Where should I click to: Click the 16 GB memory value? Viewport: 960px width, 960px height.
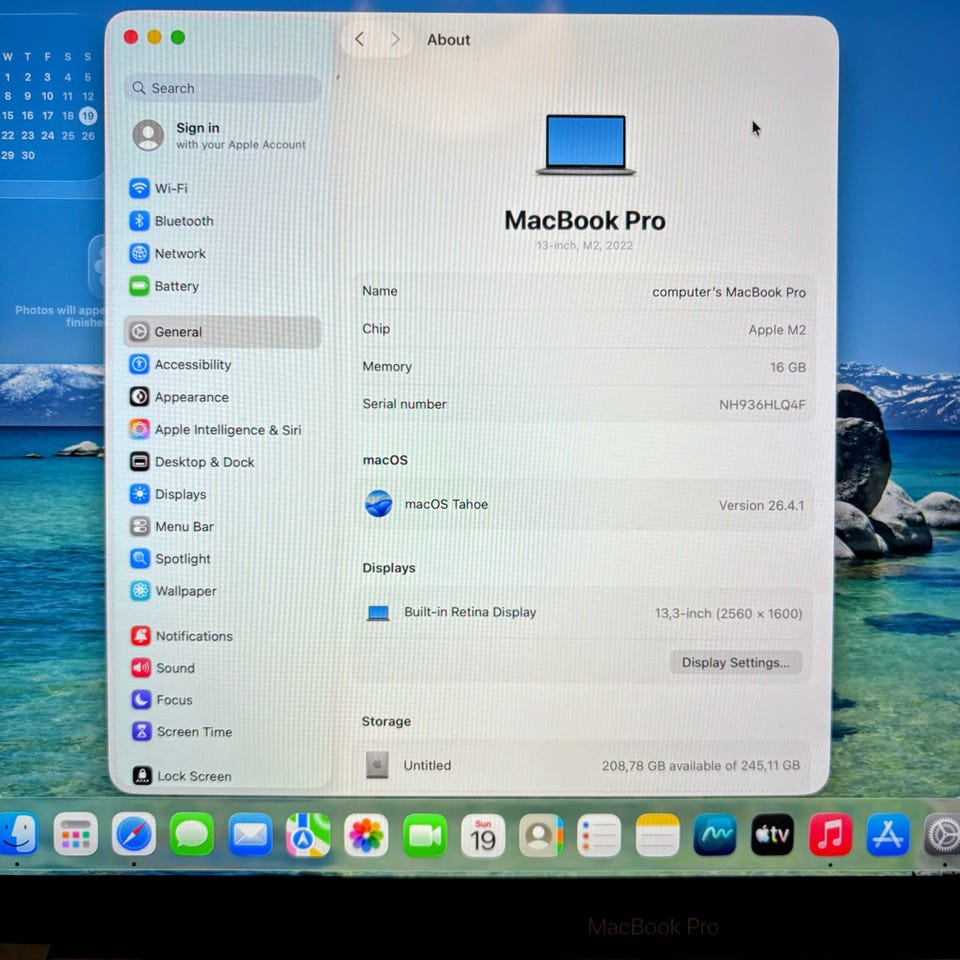[x=787, y=367]
